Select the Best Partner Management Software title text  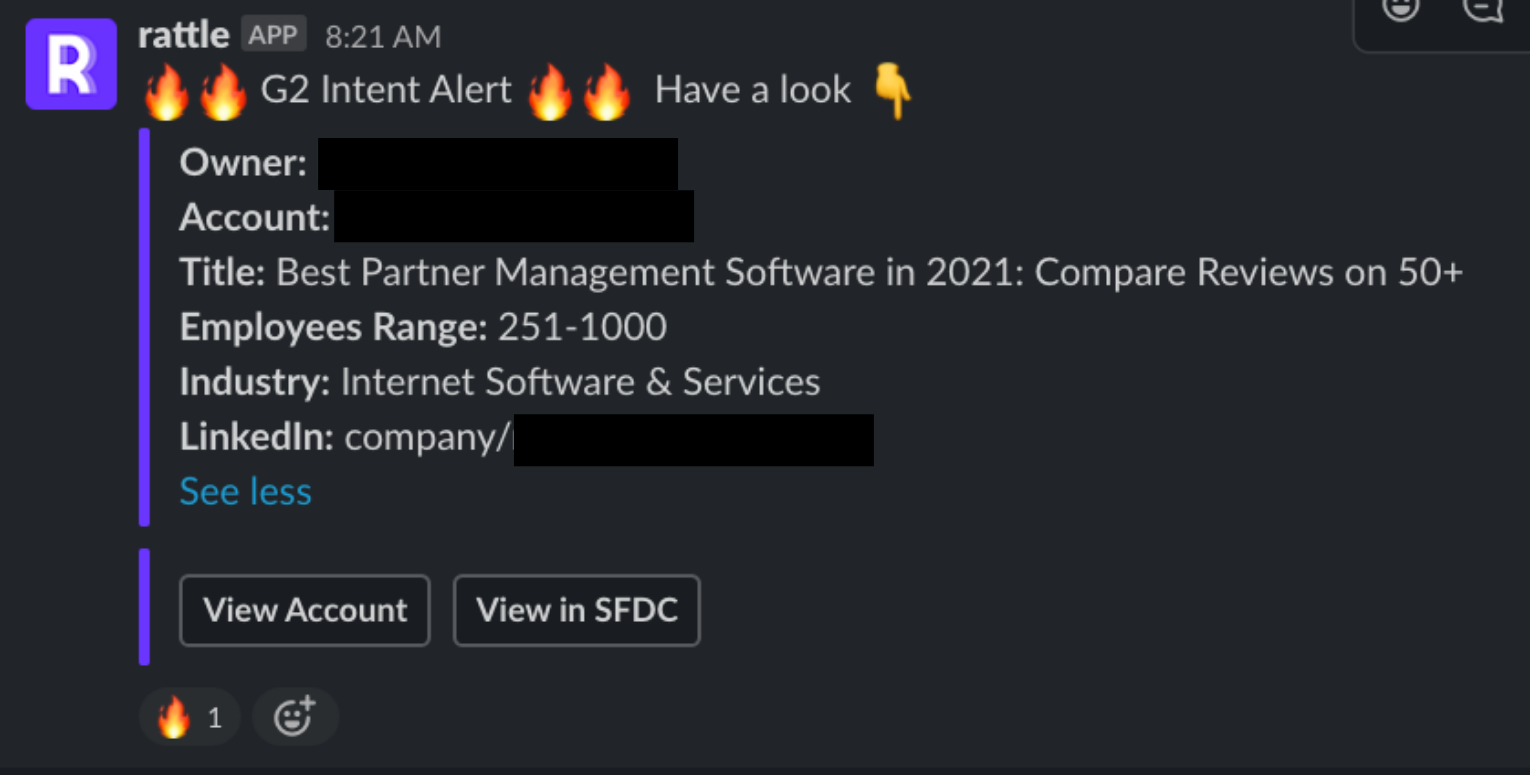869,272
